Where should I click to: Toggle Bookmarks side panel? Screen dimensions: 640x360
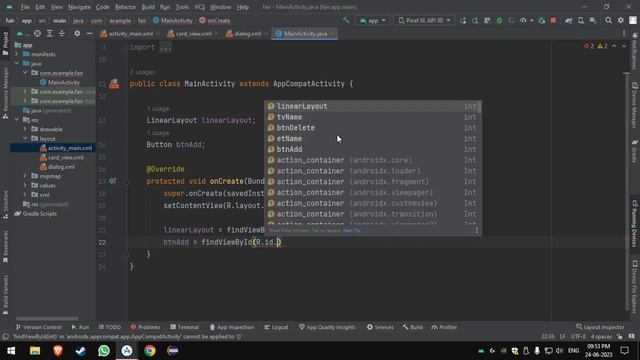pos(5,247)
